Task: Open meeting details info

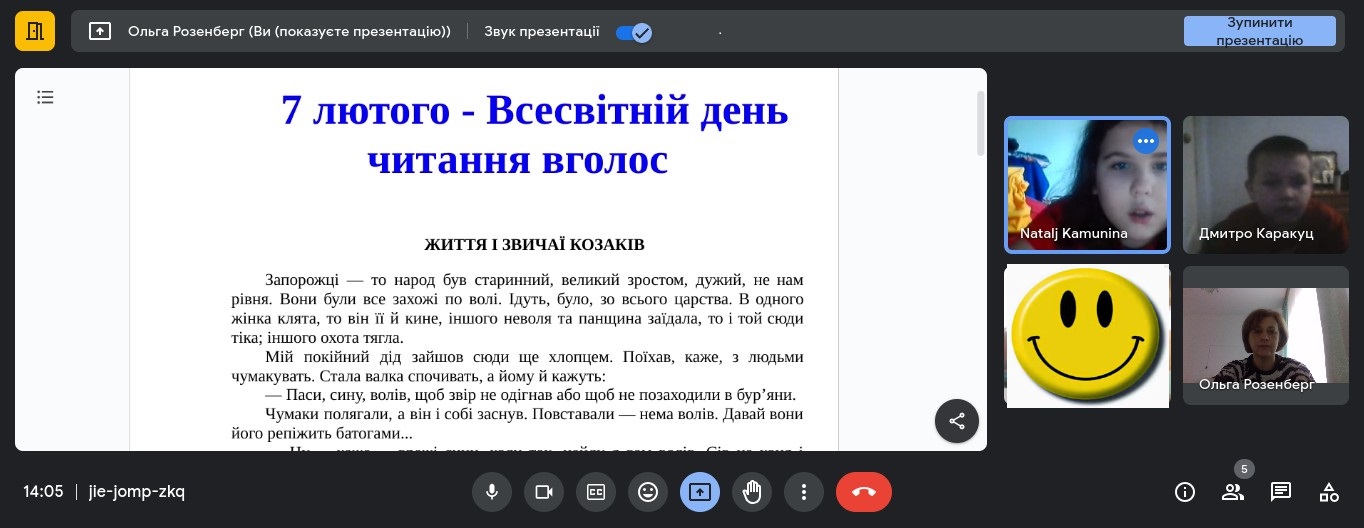Action: point(1185,492)
